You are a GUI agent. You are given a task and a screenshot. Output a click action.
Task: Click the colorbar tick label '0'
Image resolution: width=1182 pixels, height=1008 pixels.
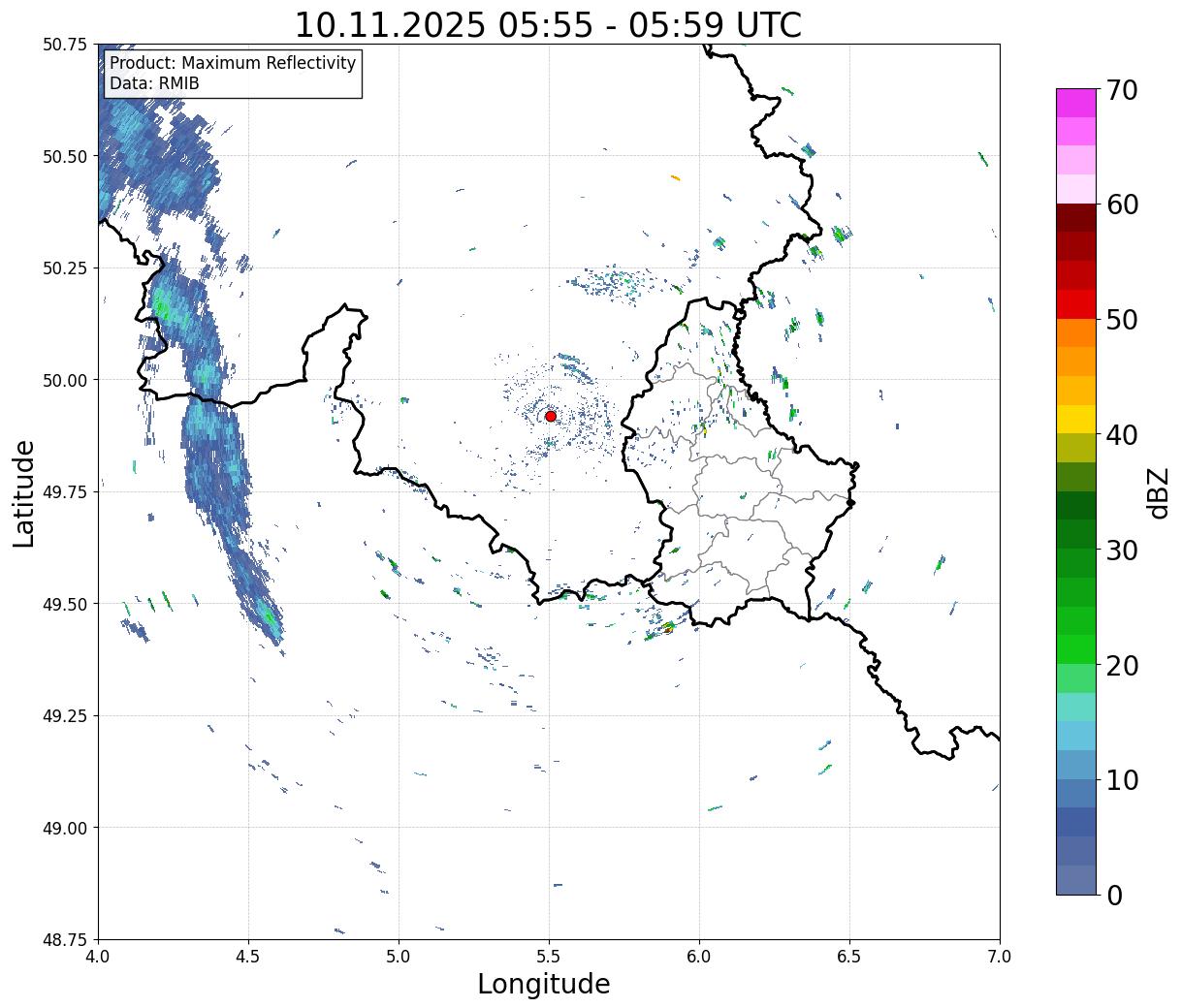point(1113,896)
